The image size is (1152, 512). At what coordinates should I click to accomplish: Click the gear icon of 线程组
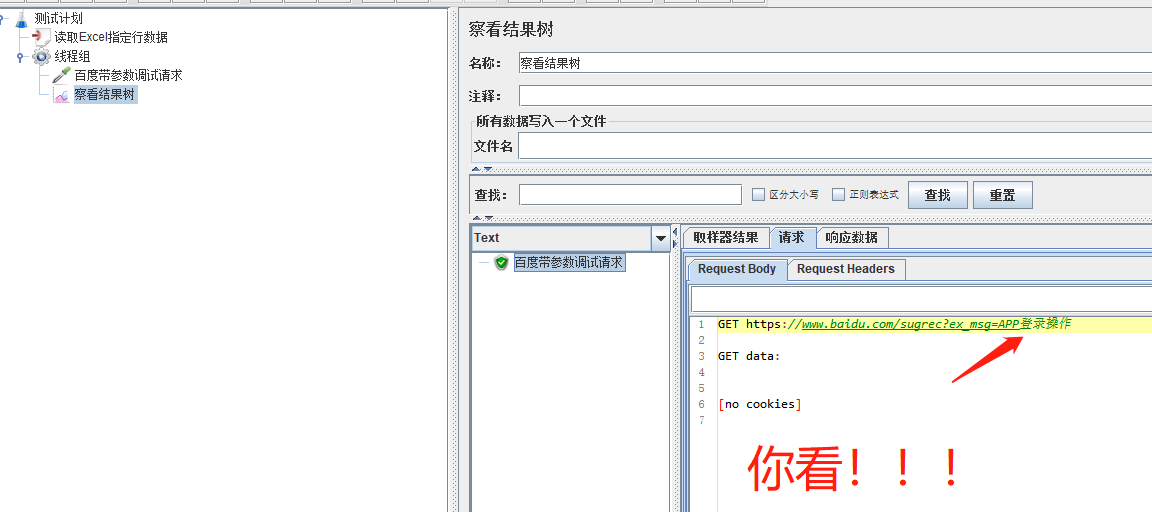coord(42,57)
